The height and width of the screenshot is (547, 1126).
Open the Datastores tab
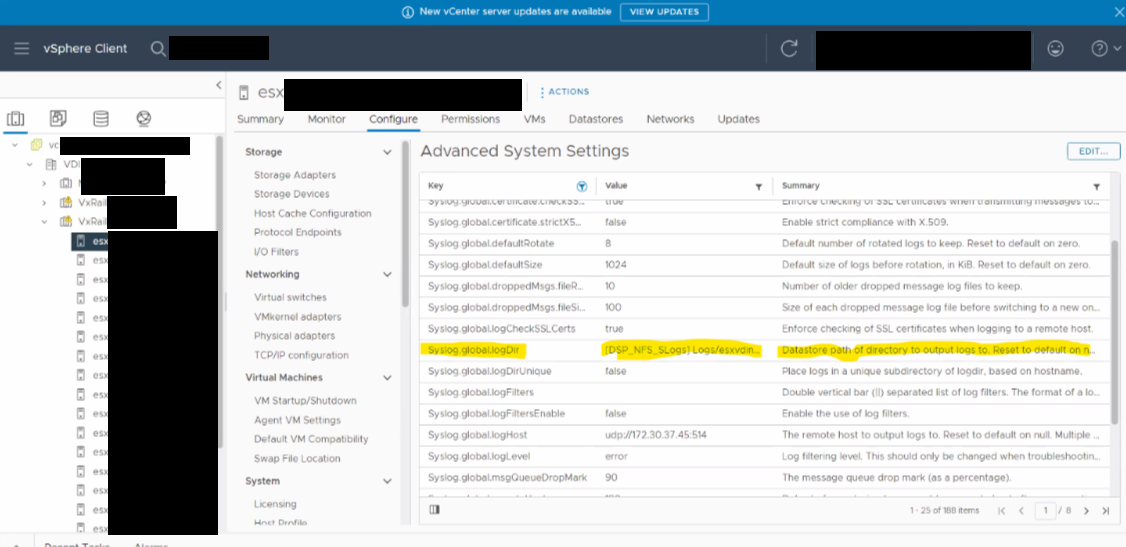[596, 119]
